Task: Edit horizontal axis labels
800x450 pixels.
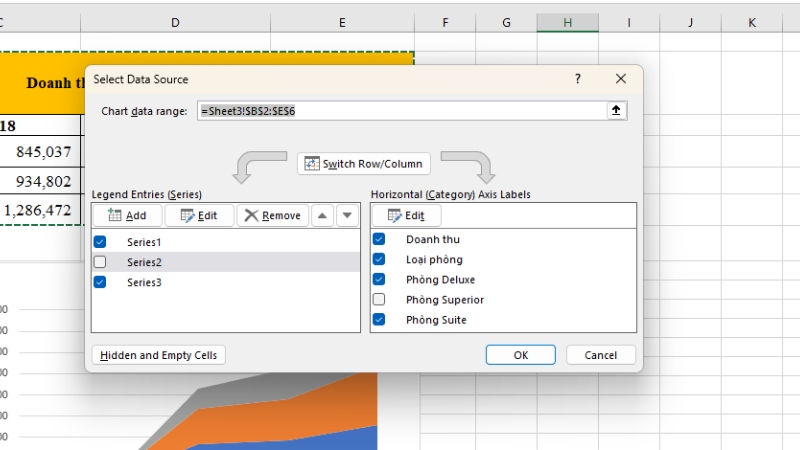Action: pos(405,215)
